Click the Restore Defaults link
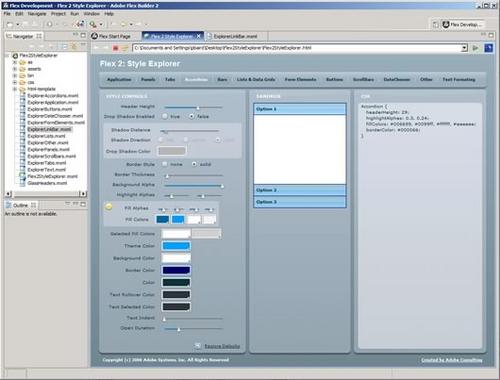This screenshot has height=380, width=500. (222, 346)
